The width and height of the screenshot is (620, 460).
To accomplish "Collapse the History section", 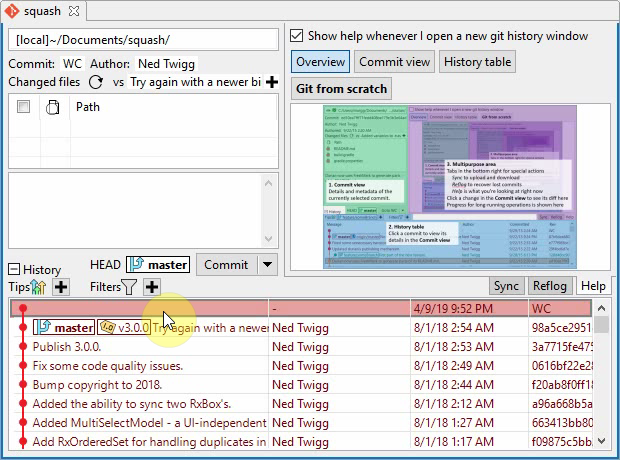I will tap(14, 270).
